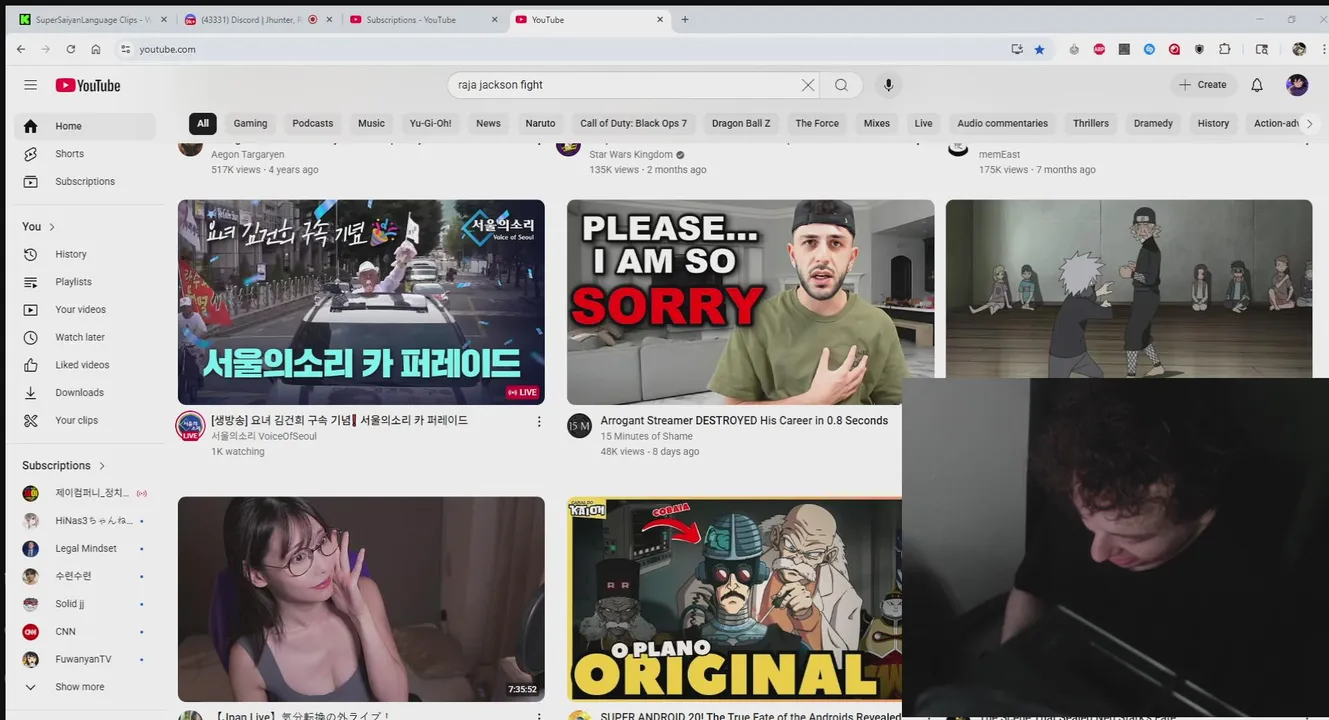1329x720 pixels.
Task: Go to Shorts in the sidebar
Action: pyautogui.click(x=85, y=154)
